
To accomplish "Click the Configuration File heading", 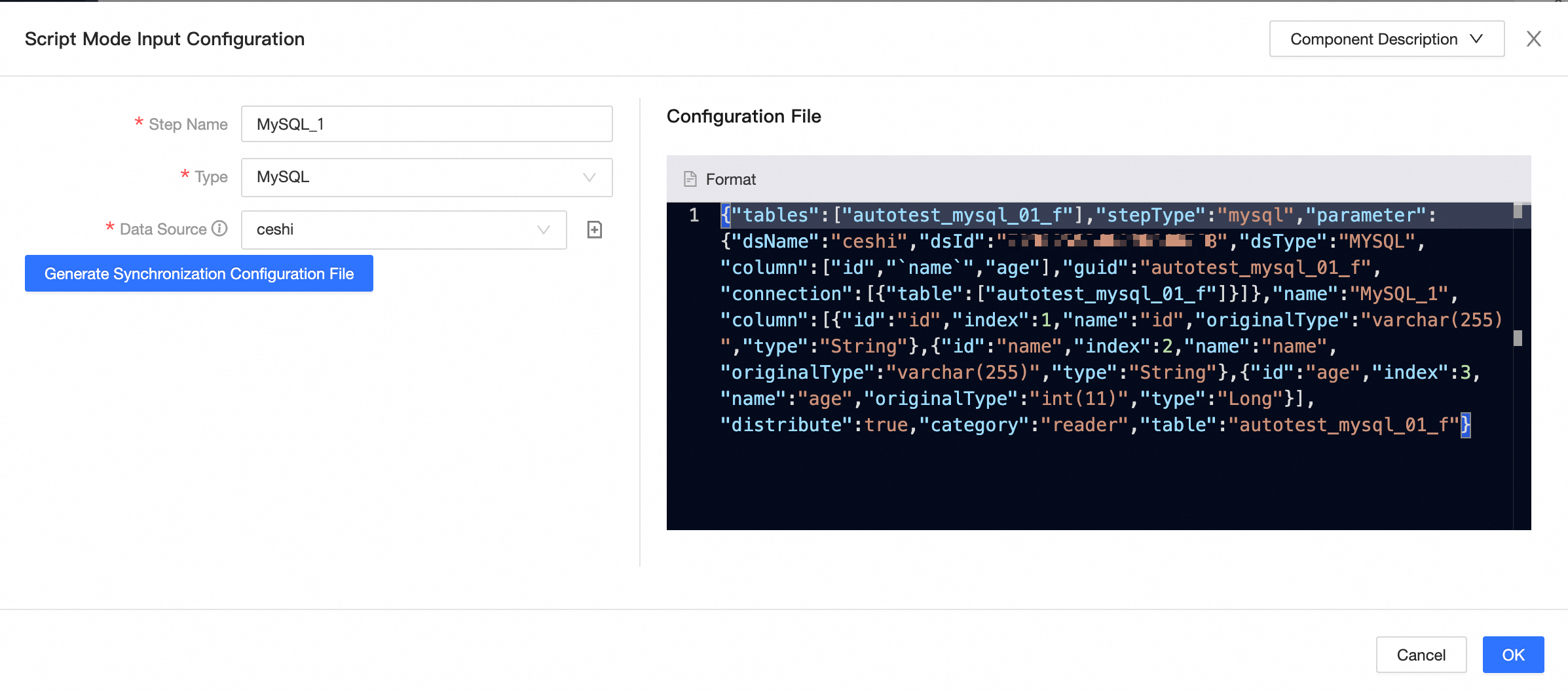I will tap(743, 117).
